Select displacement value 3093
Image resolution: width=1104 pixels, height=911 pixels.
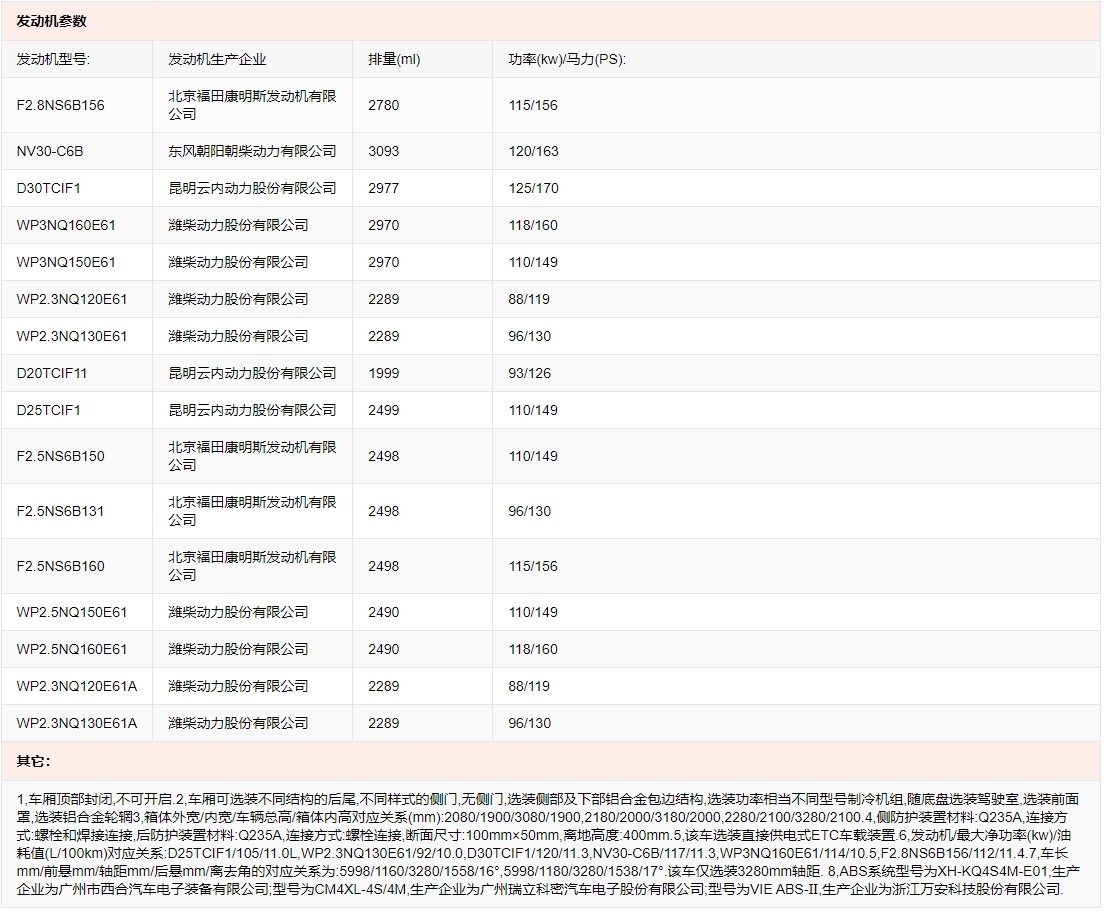coord(384,151)
